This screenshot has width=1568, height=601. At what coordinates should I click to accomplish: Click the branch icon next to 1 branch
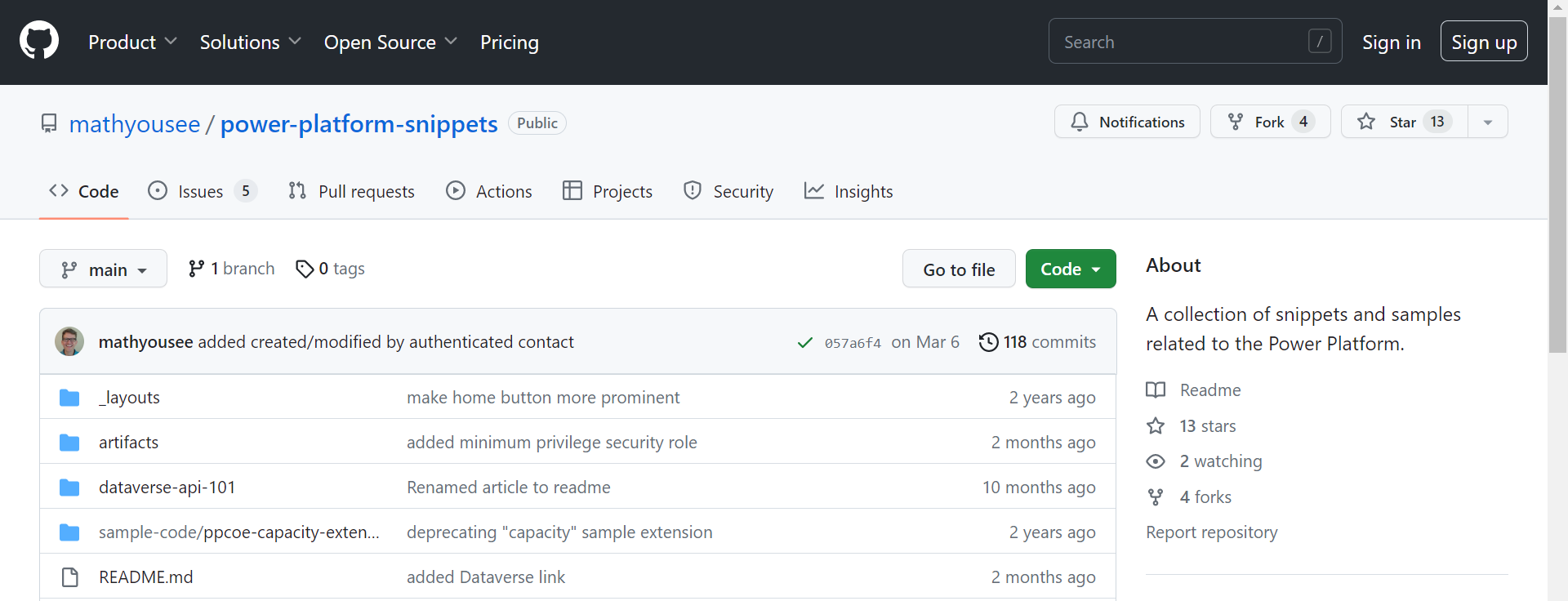tap(196, 269)
